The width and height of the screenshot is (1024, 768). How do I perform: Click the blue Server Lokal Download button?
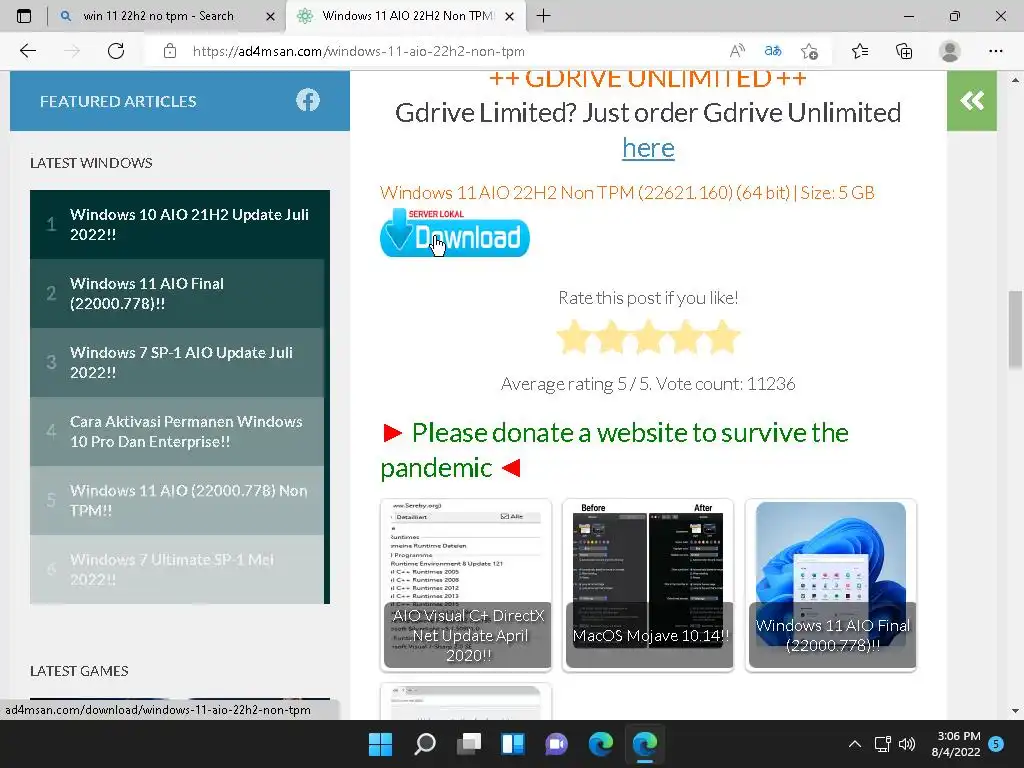click(x=455, y=233)
